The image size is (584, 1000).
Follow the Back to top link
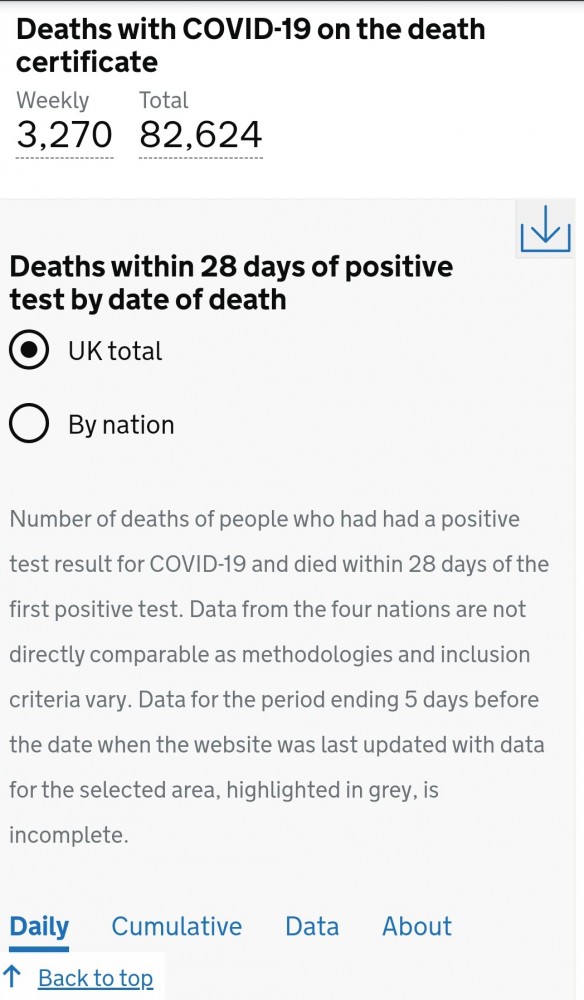tap(96, 978)
